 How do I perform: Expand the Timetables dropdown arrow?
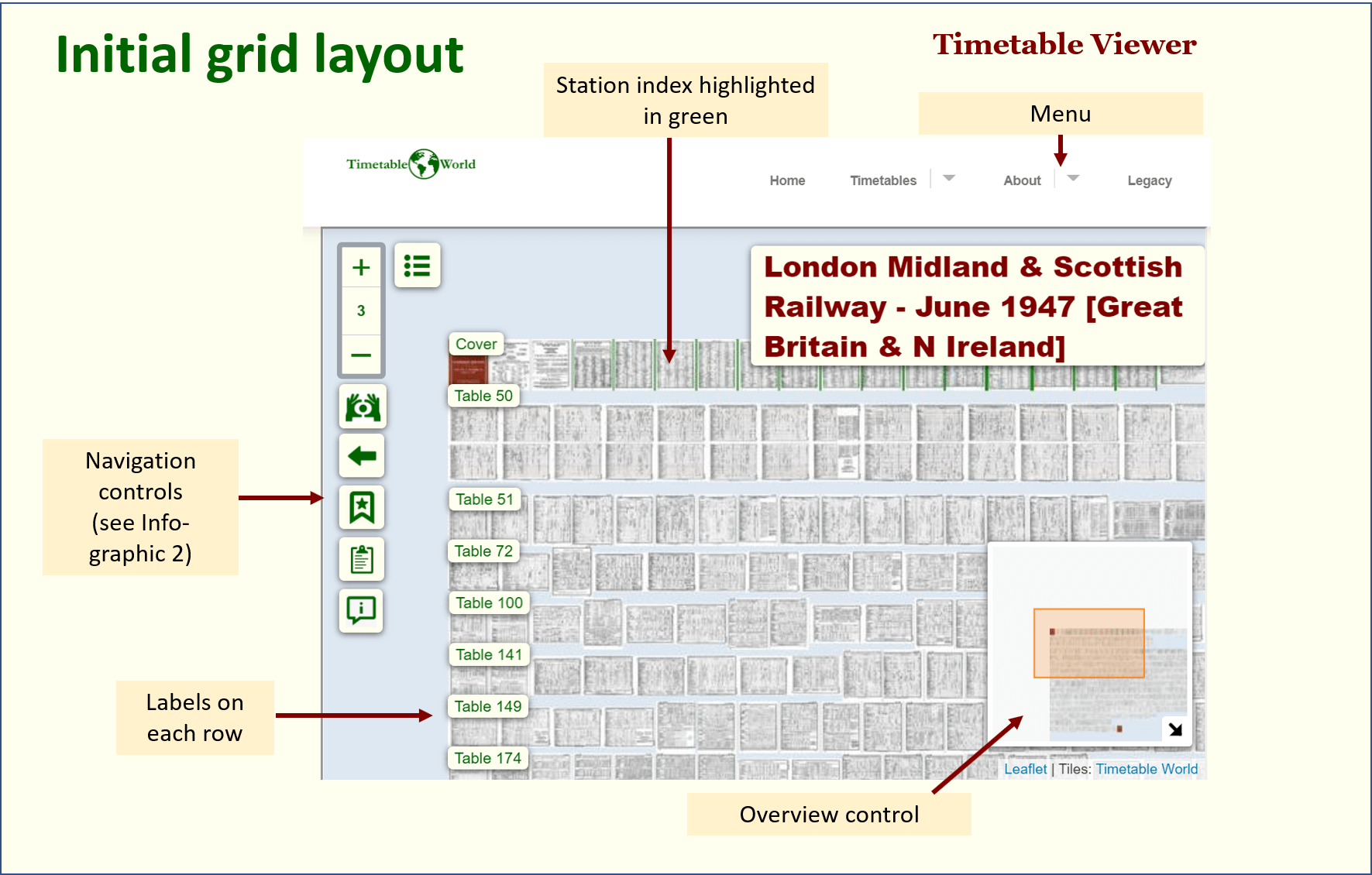949,179
